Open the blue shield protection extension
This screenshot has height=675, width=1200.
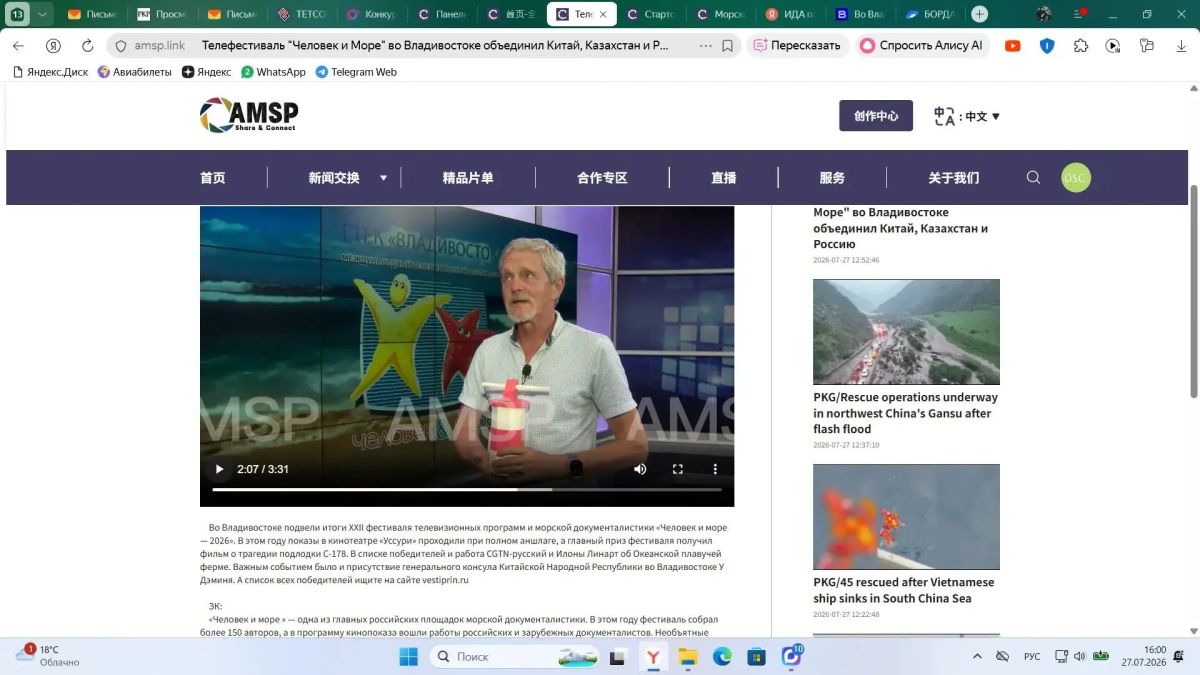coord(1047,46)
